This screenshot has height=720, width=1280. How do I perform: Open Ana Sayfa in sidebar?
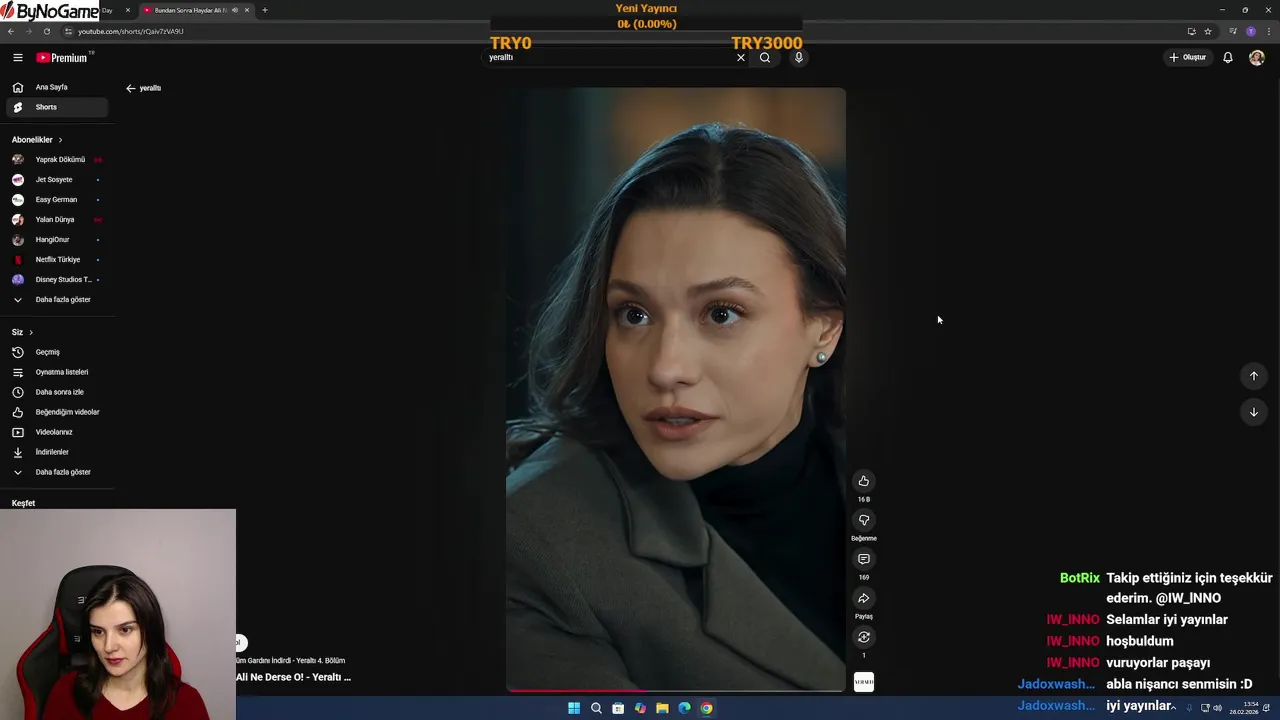click(x=57, y=87)
